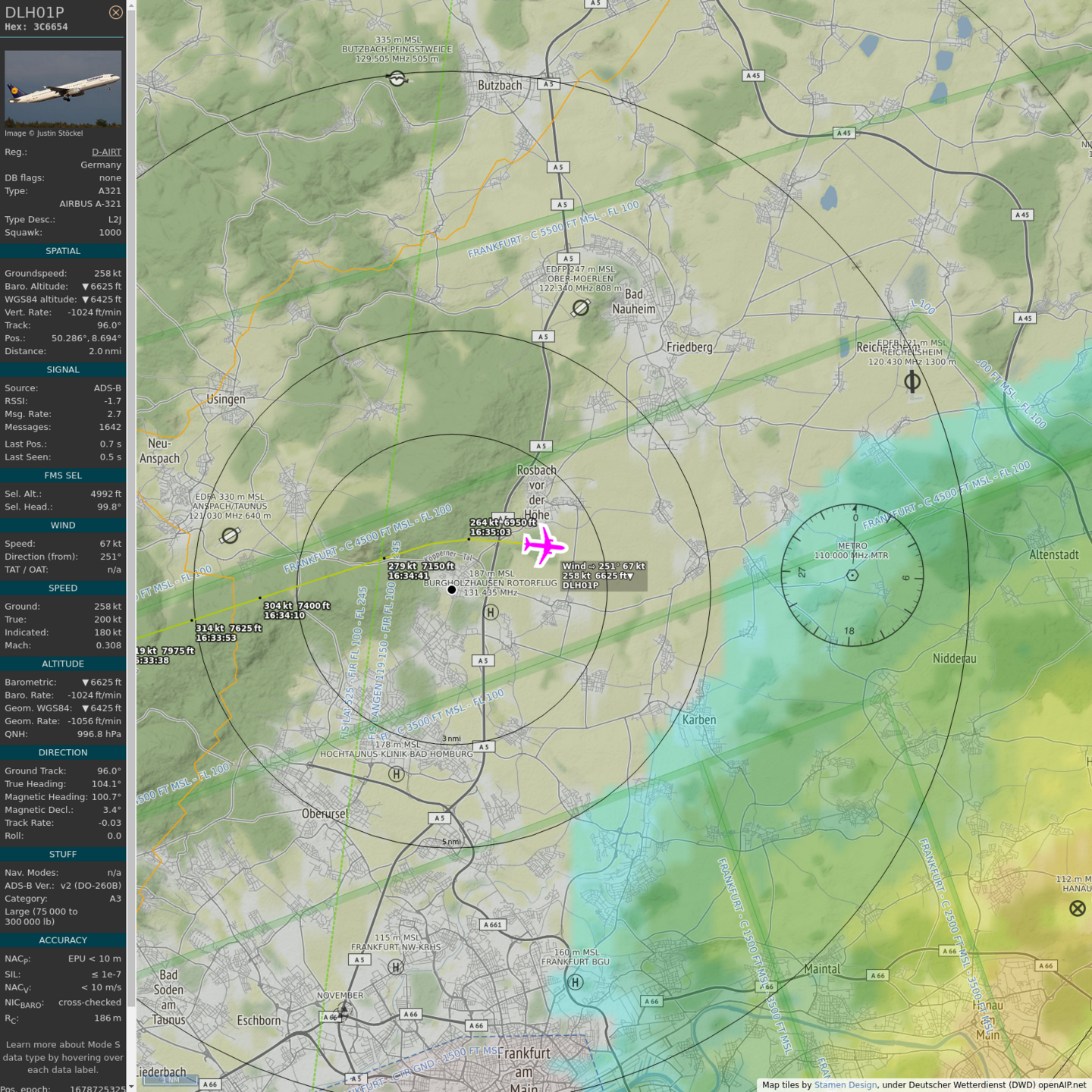Click the sidebar scrollbar up arrow
The image size is (1092, 1092).
[131, 5]
